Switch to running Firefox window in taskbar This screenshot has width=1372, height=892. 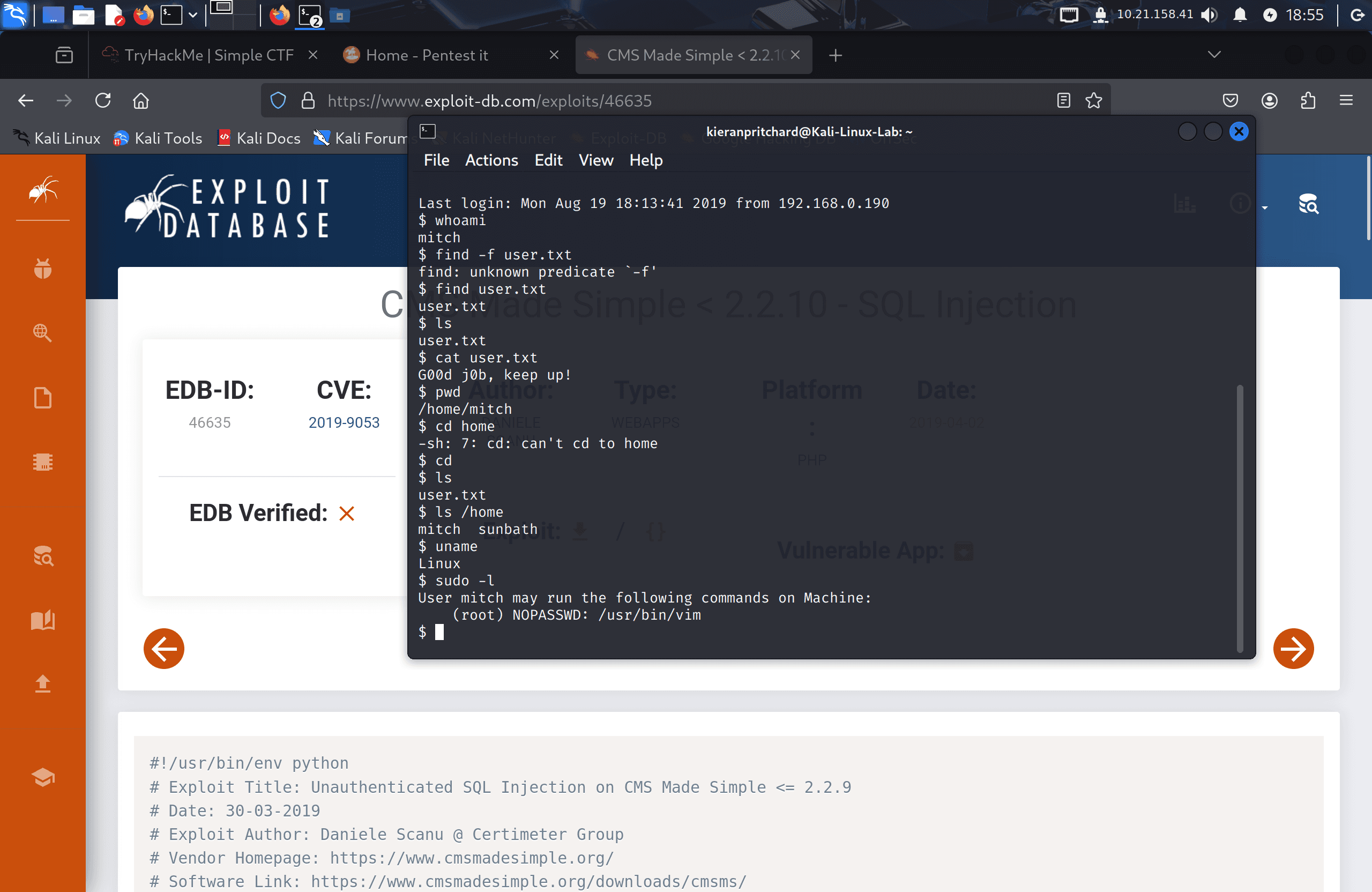coord(280,15)
